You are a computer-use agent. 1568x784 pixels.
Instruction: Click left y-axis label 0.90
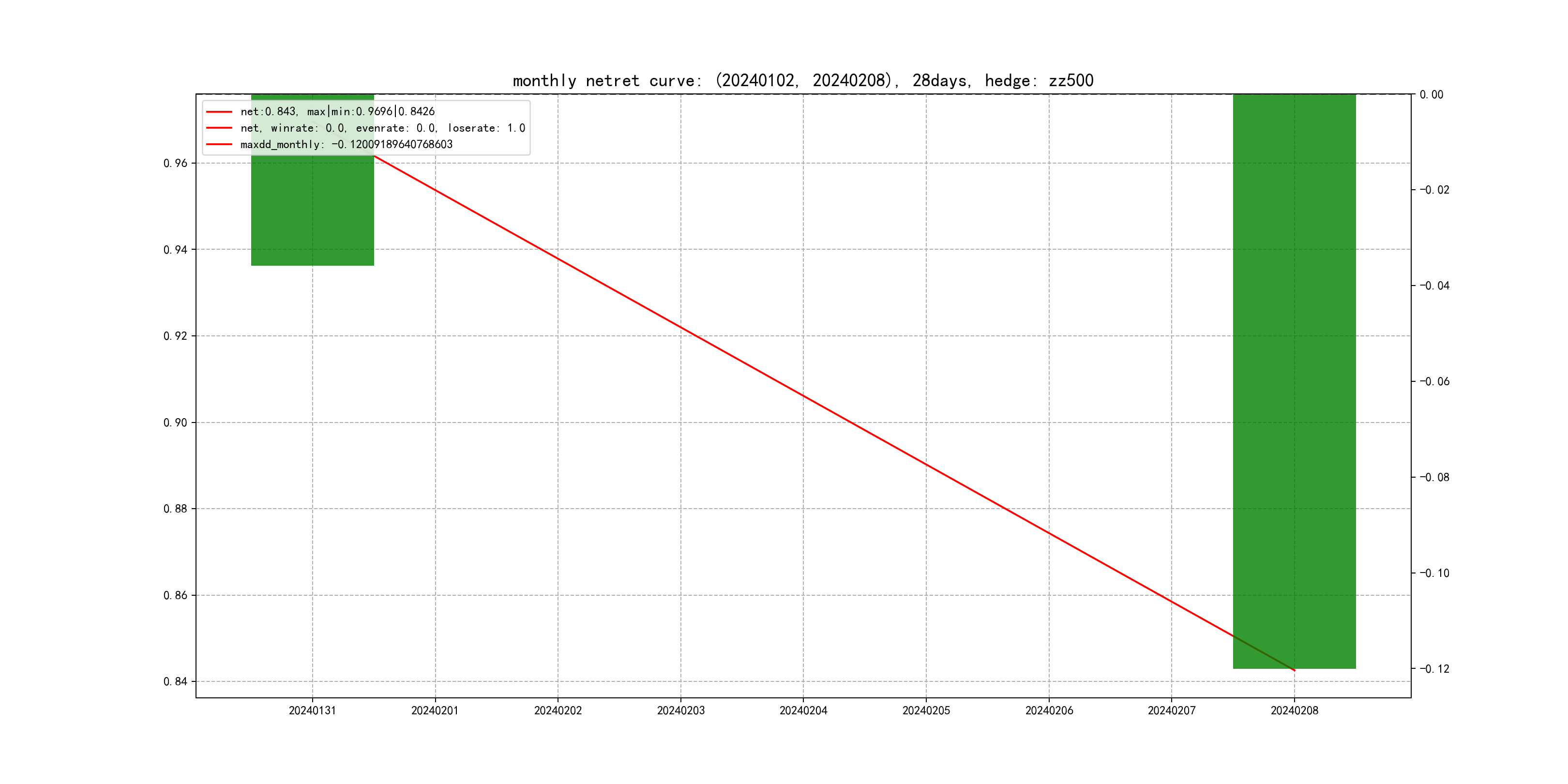tap(175, 422)
